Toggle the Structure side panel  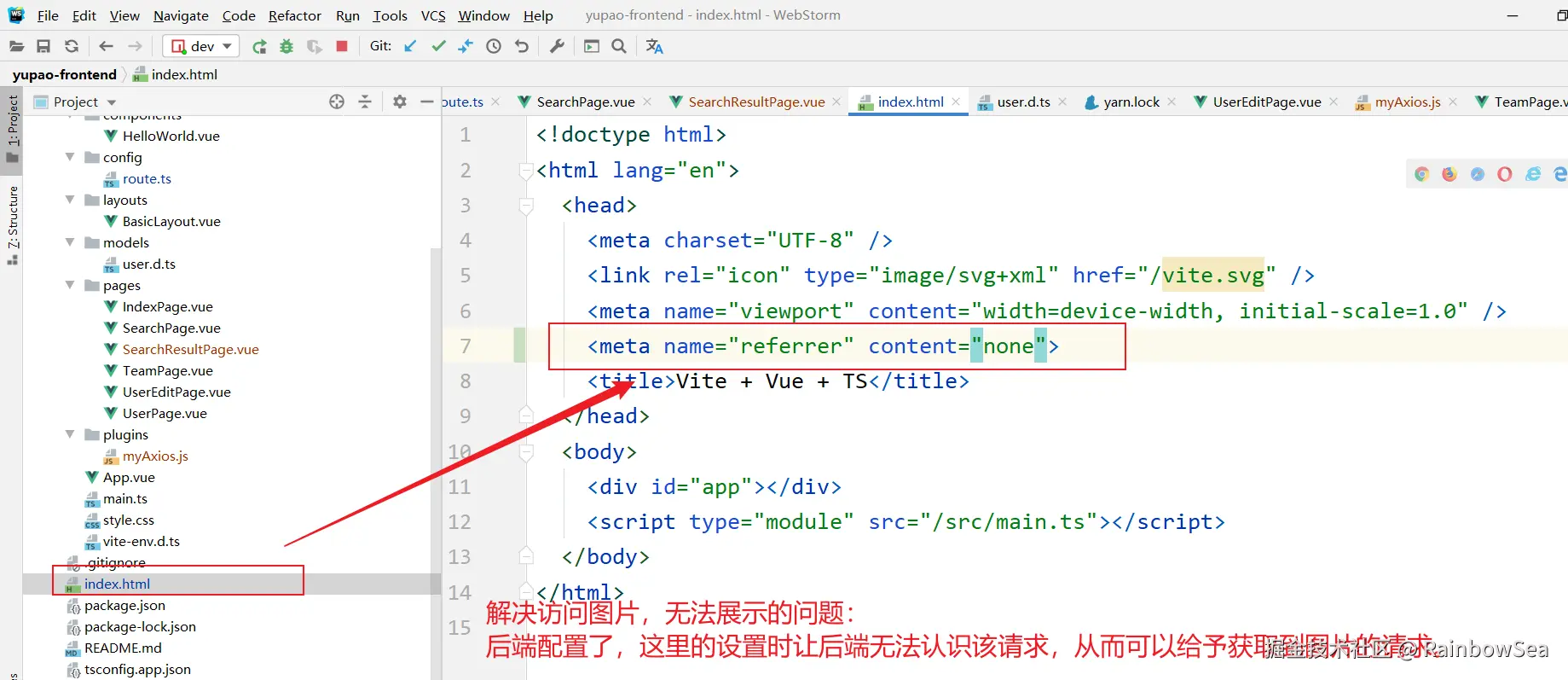[x=12, y=224]
